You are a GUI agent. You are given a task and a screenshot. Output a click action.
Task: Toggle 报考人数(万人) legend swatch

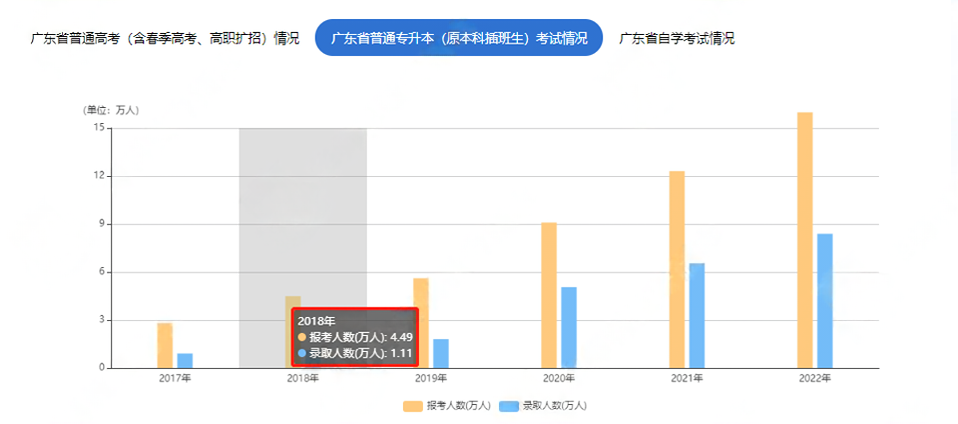pos(412,406)
